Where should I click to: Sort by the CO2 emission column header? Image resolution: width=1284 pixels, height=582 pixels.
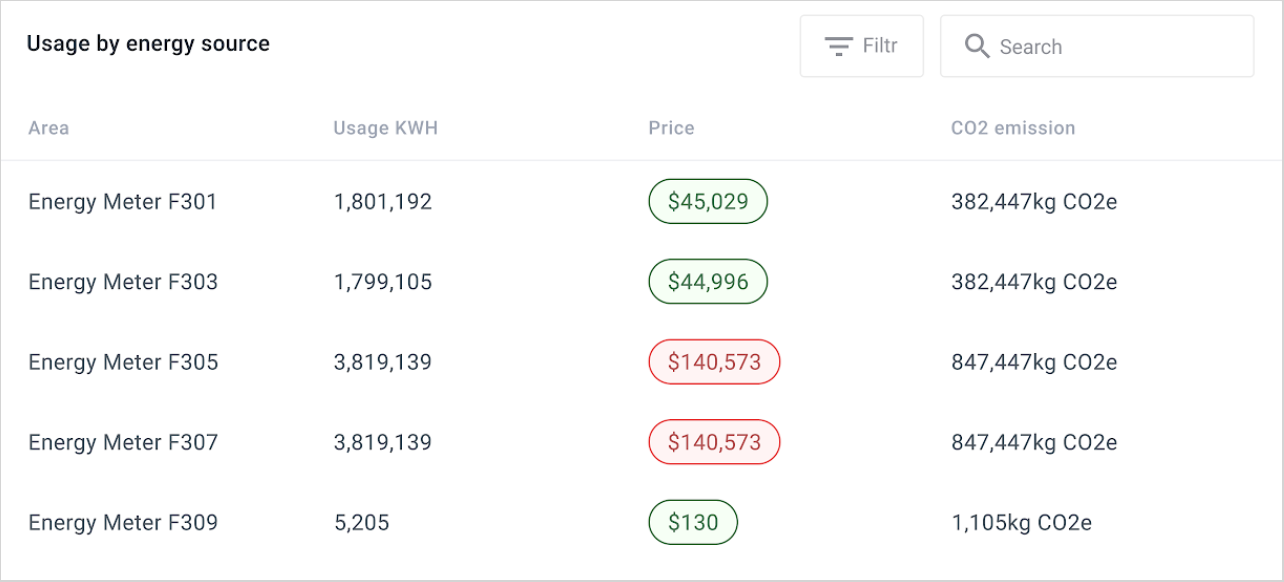click(1013, 128)
